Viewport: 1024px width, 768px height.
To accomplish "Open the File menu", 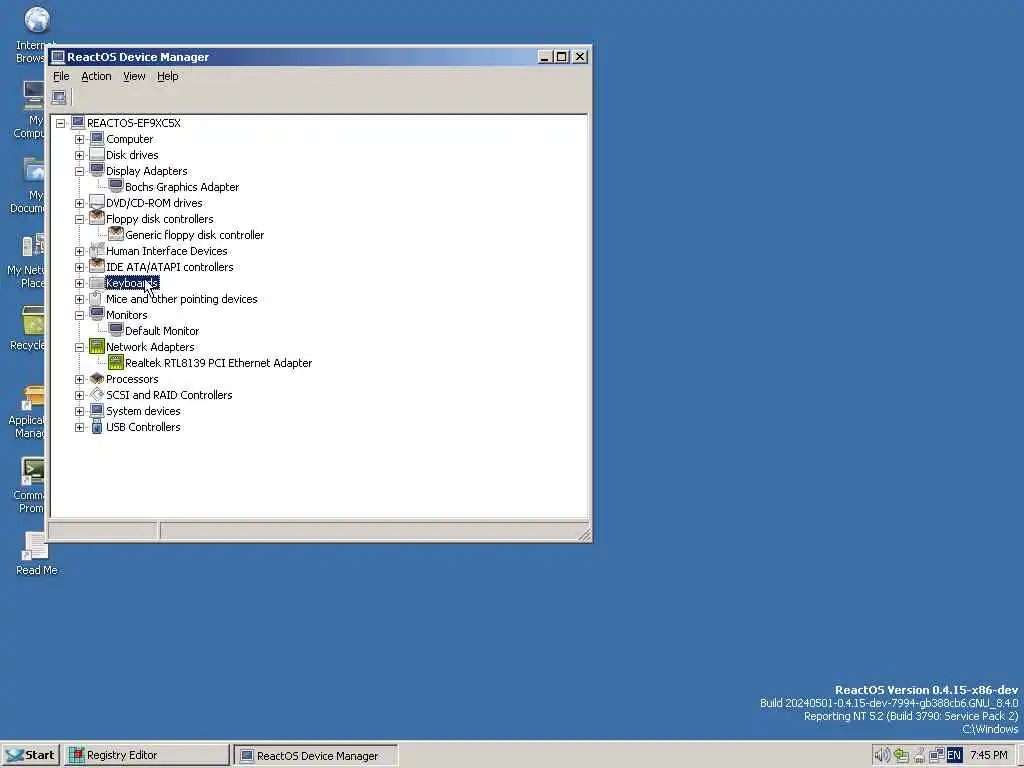I will pyautogui.click(x=61, y=76).
